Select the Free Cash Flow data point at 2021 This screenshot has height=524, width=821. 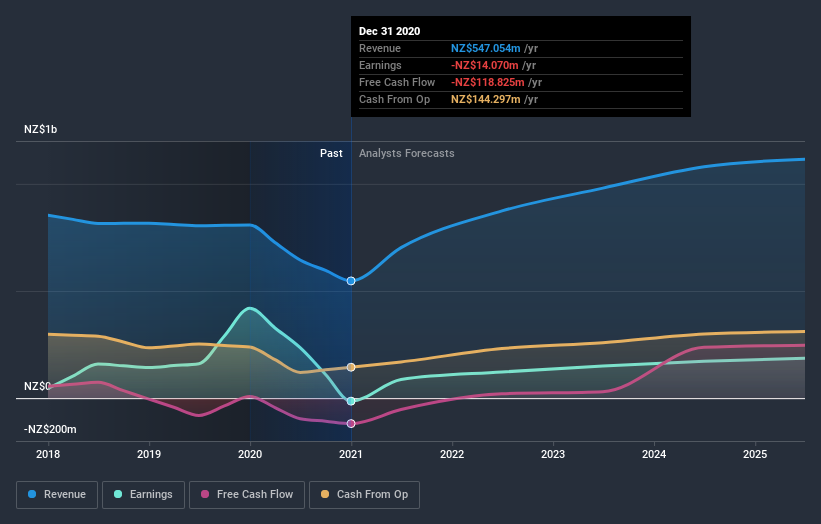tap(351, 423)
